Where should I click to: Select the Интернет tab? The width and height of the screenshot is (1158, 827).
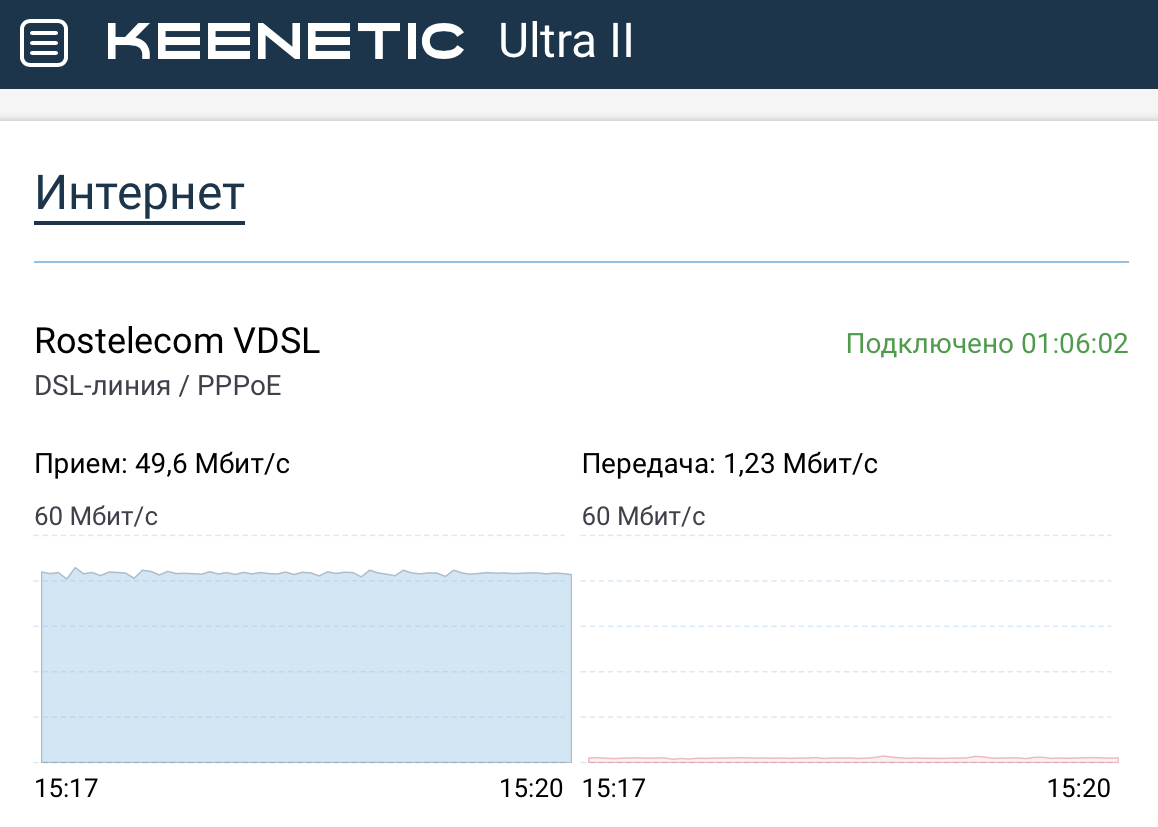[x=138, y=193]
